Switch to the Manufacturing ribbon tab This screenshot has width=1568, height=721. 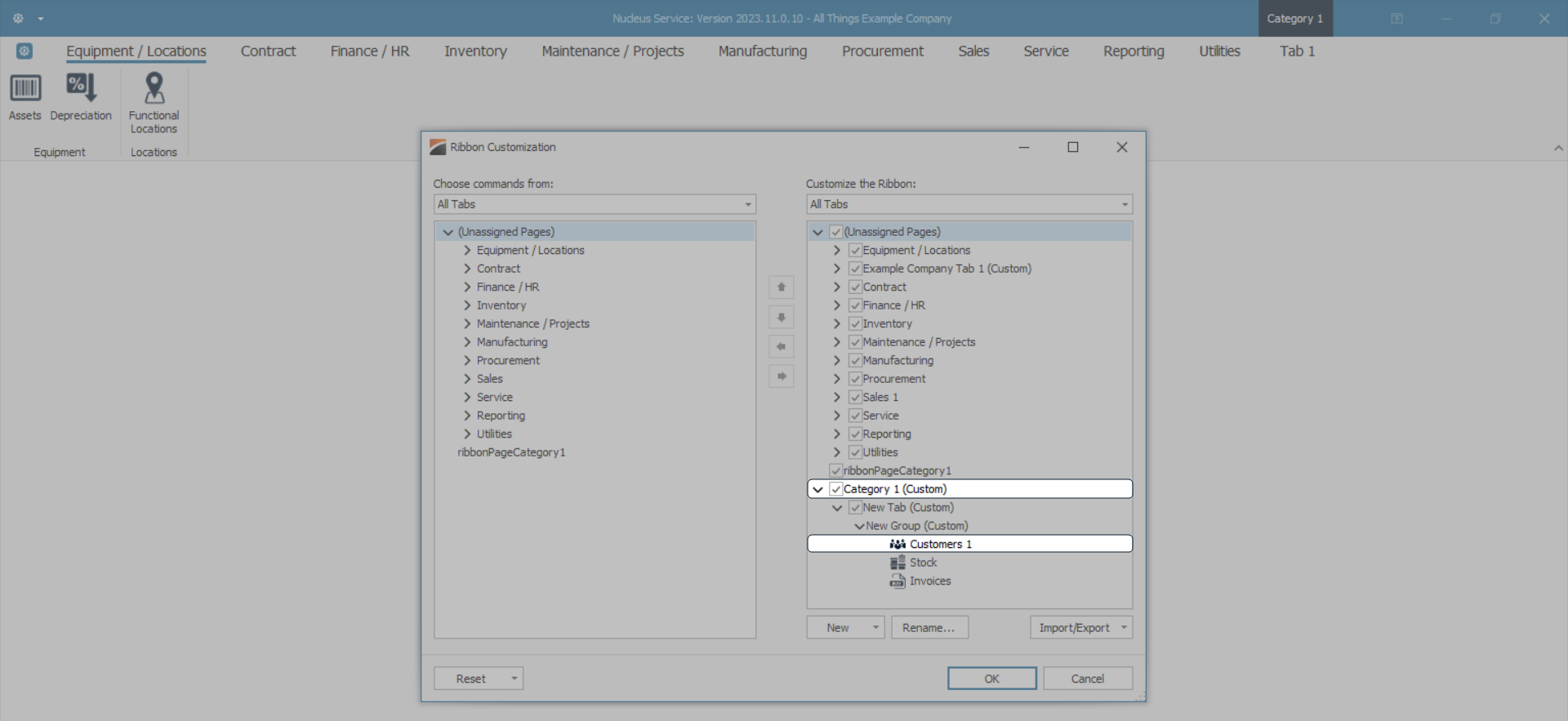pos(763,51)
